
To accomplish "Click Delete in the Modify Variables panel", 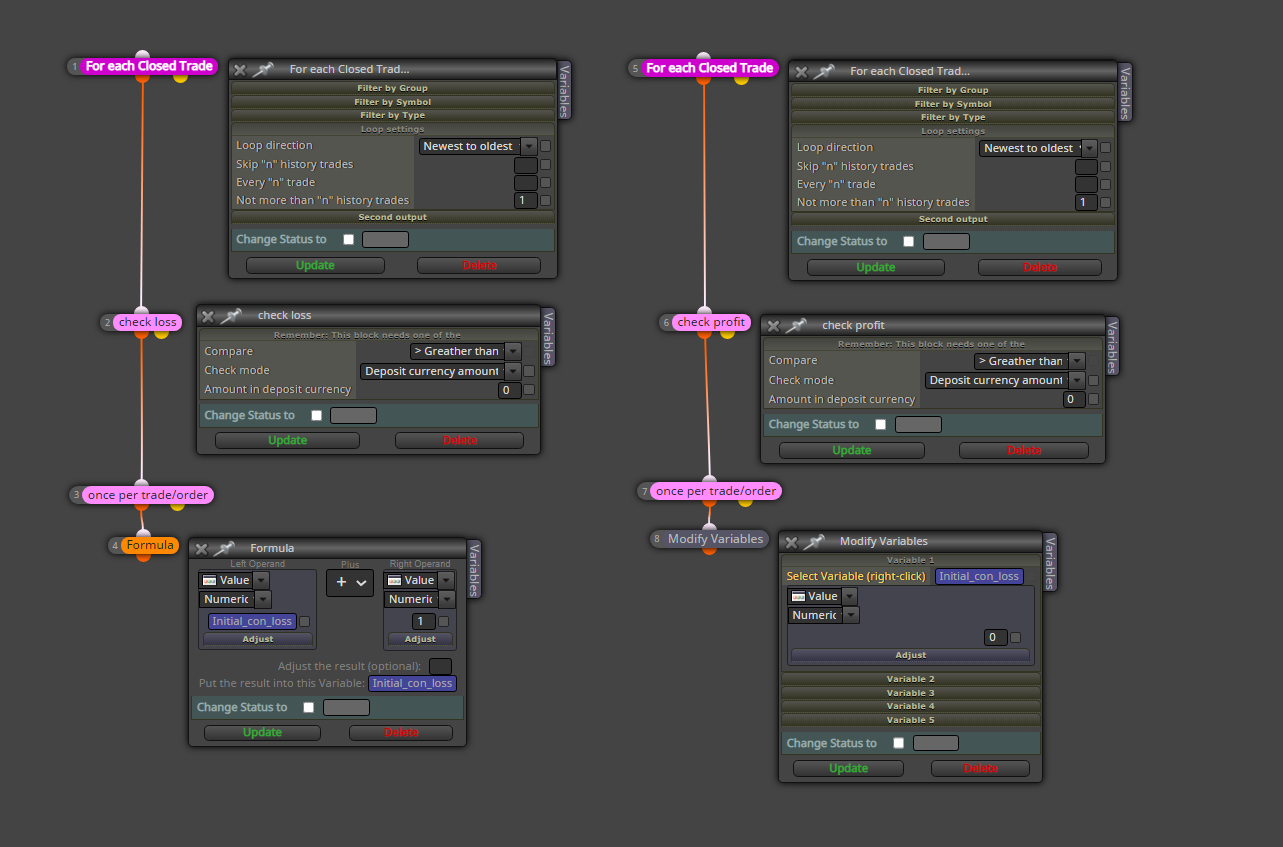I will [980, 768].
